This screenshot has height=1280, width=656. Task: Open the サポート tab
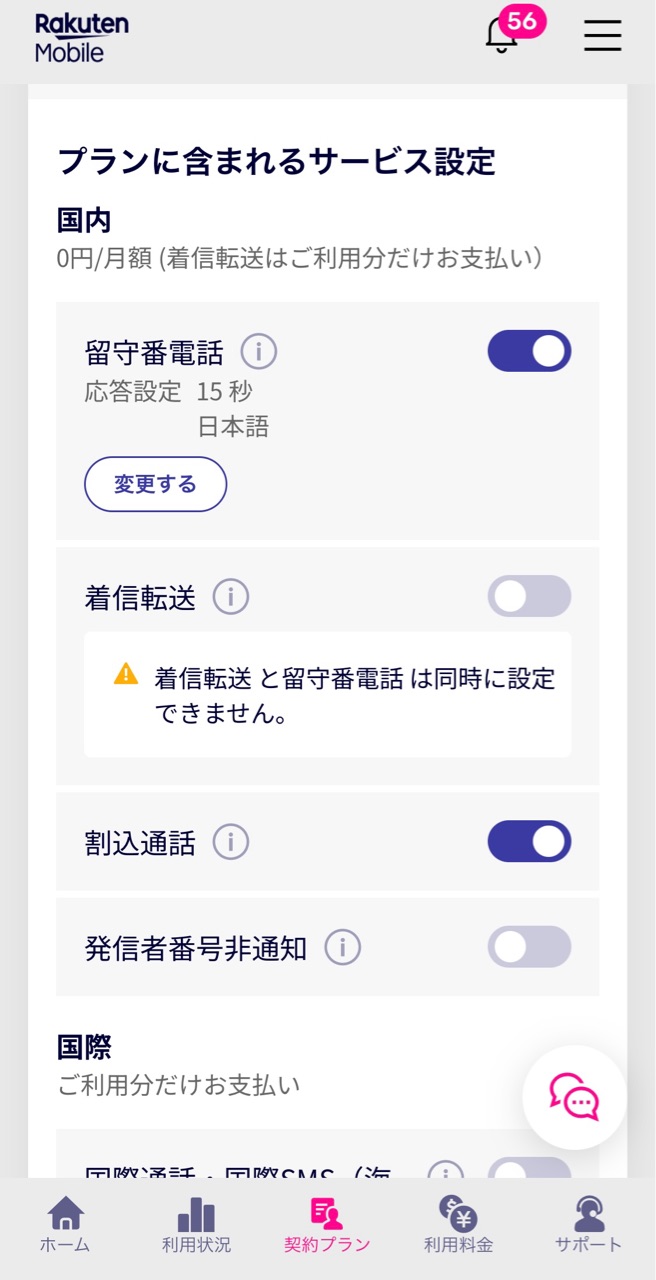pos(589,1226)
